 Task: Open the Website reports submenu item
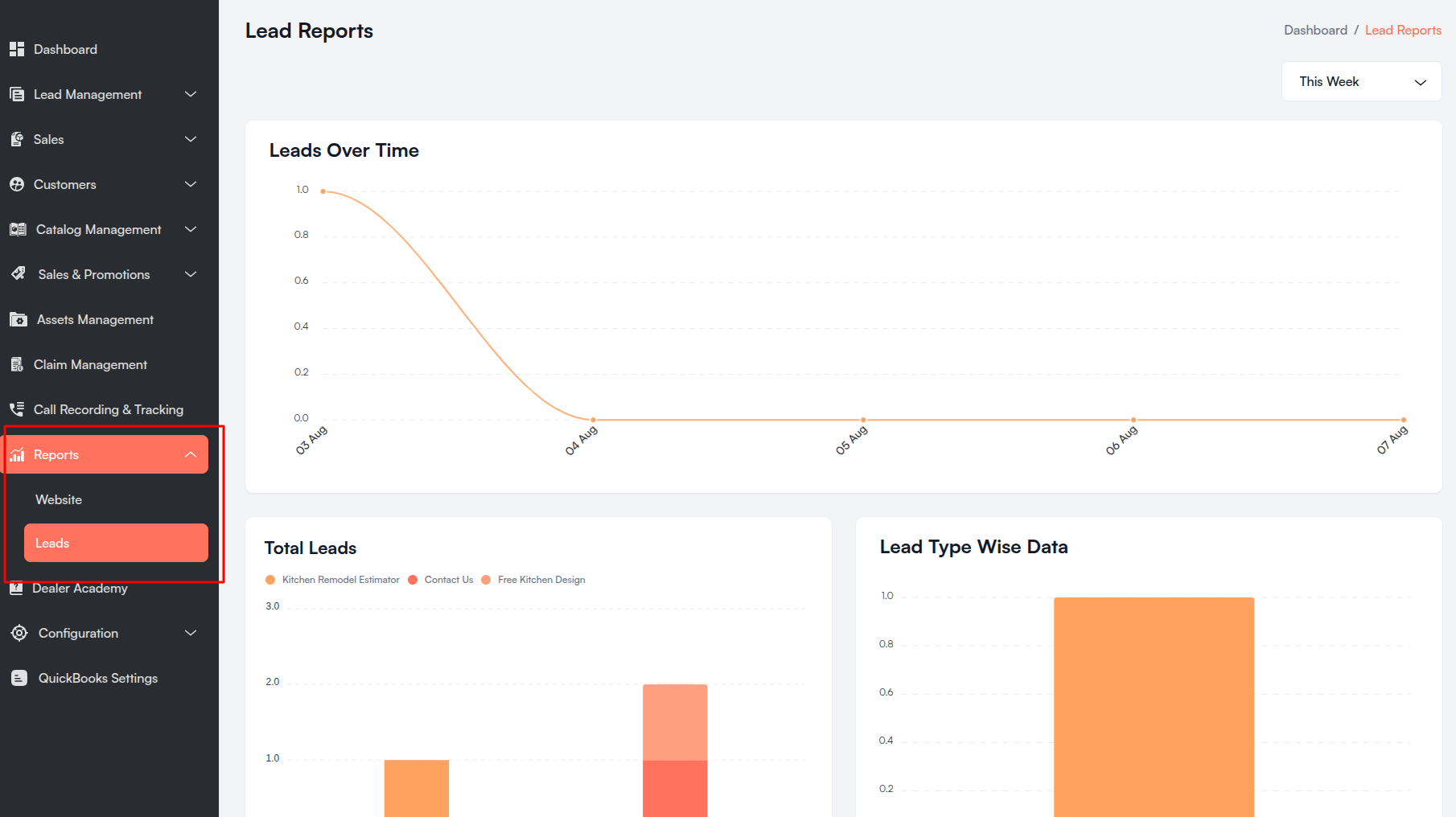pos(59,499)
